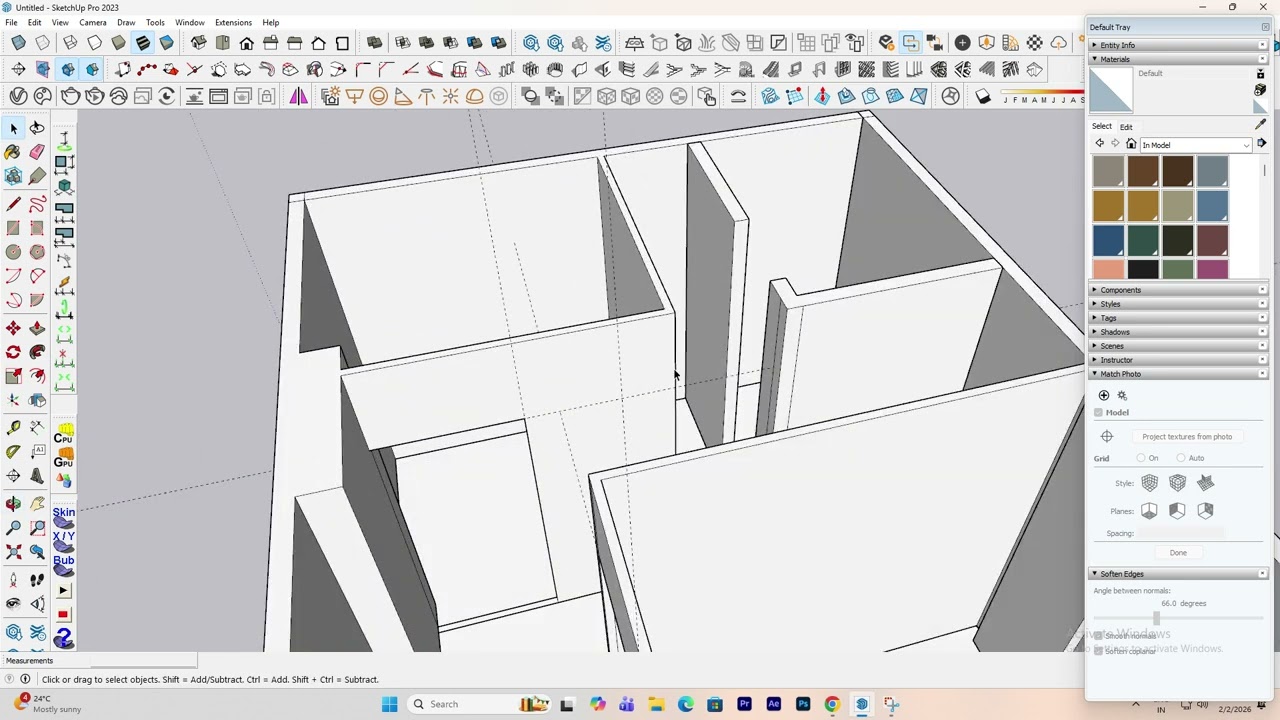The height and width of the screenshot is (720, 1280).
Task: Activate the Walk footprints tool
Action: (x=37, y=580)
